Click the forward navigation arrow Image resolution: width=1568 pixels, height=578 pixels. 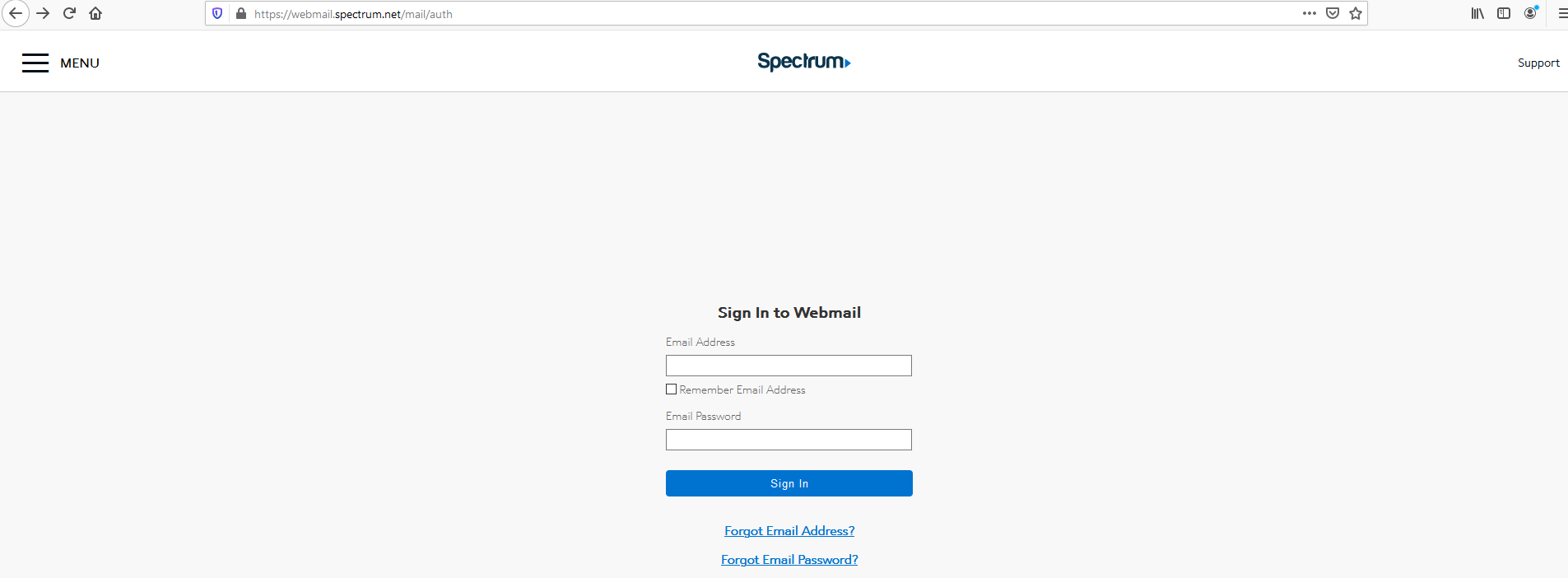pos(43,13)
